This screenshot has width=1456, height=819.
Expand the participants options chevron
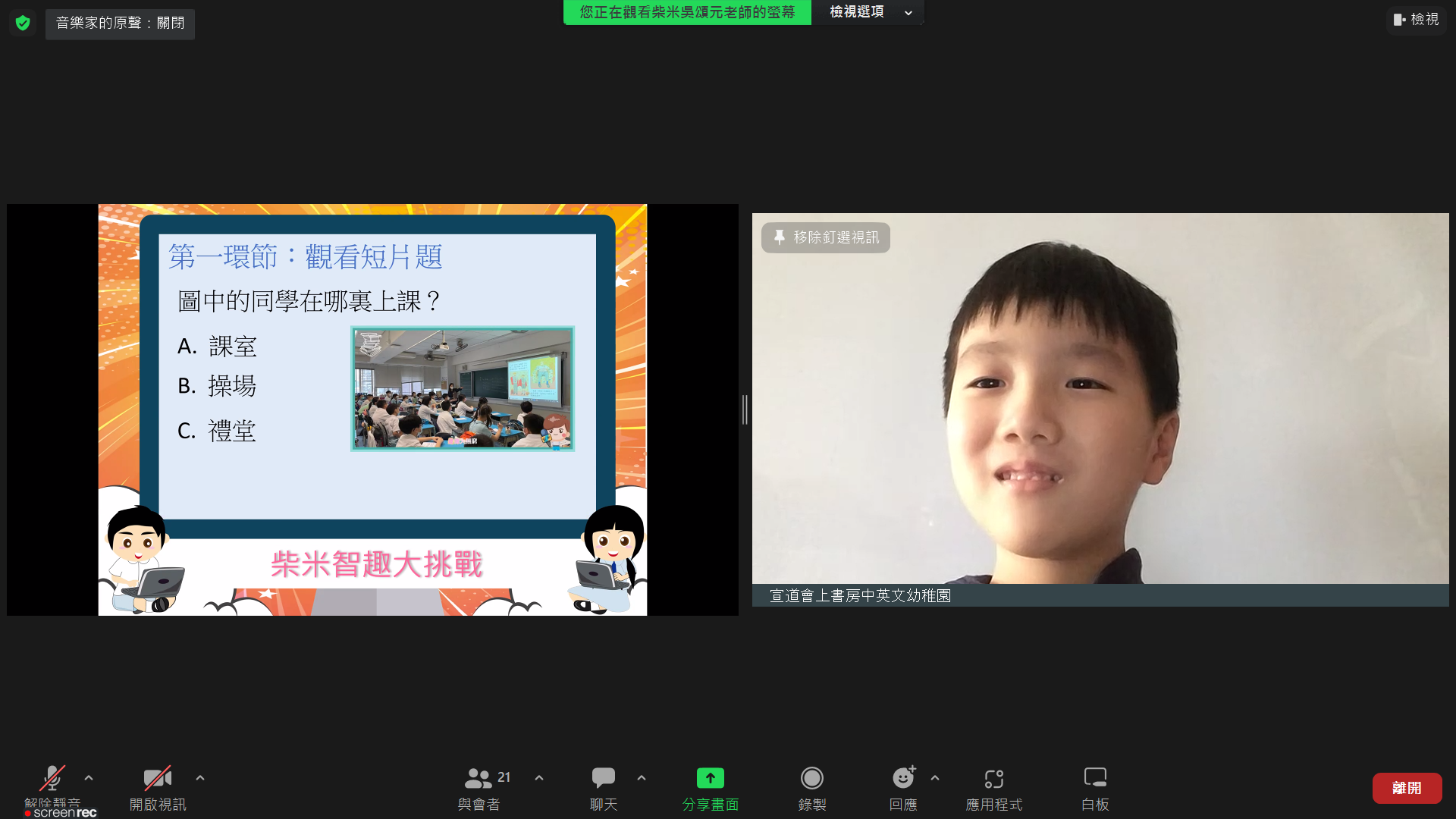(x=539, y=778)
